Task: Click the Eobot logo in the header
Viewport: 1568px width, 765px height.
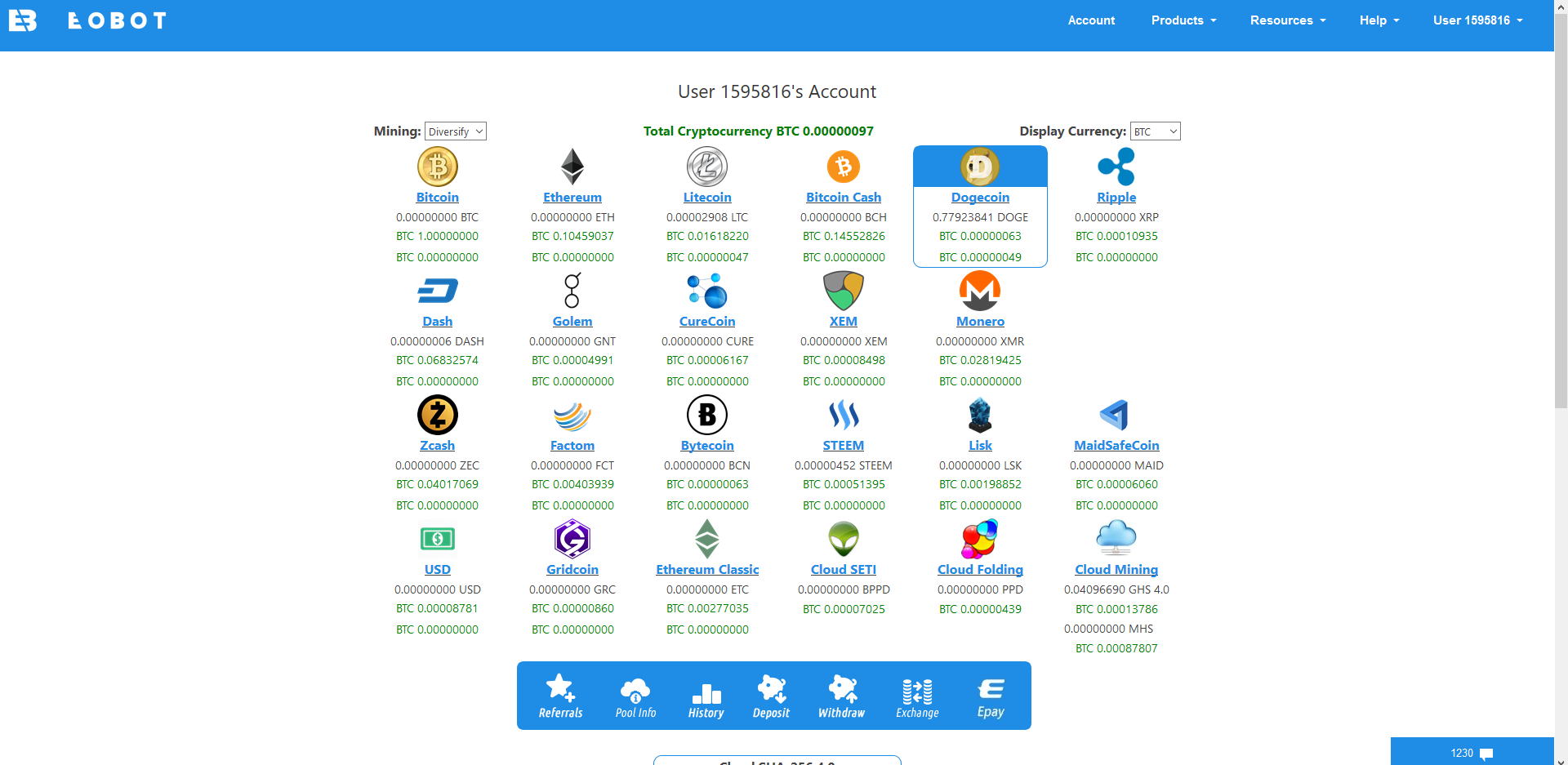Action: click(23, 20)
